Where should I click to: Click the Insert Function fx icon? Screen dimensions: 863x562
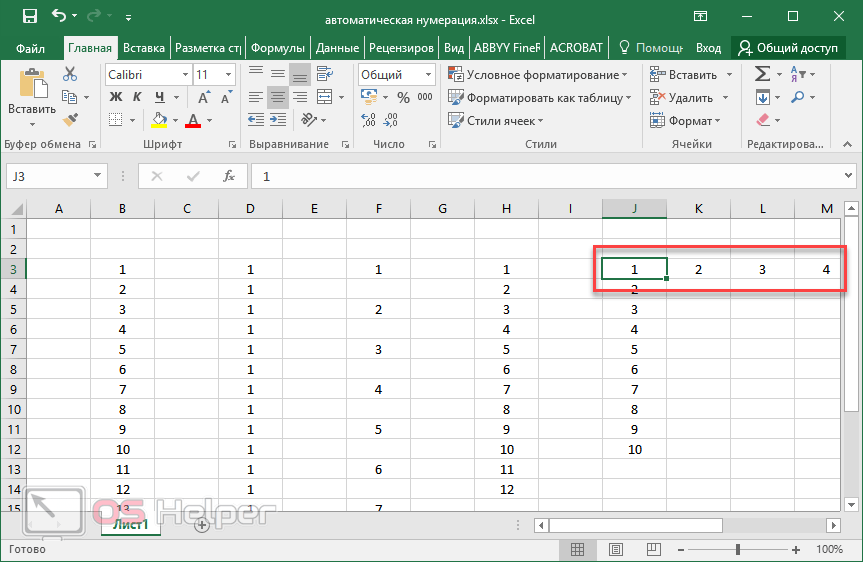click(228, 176)
